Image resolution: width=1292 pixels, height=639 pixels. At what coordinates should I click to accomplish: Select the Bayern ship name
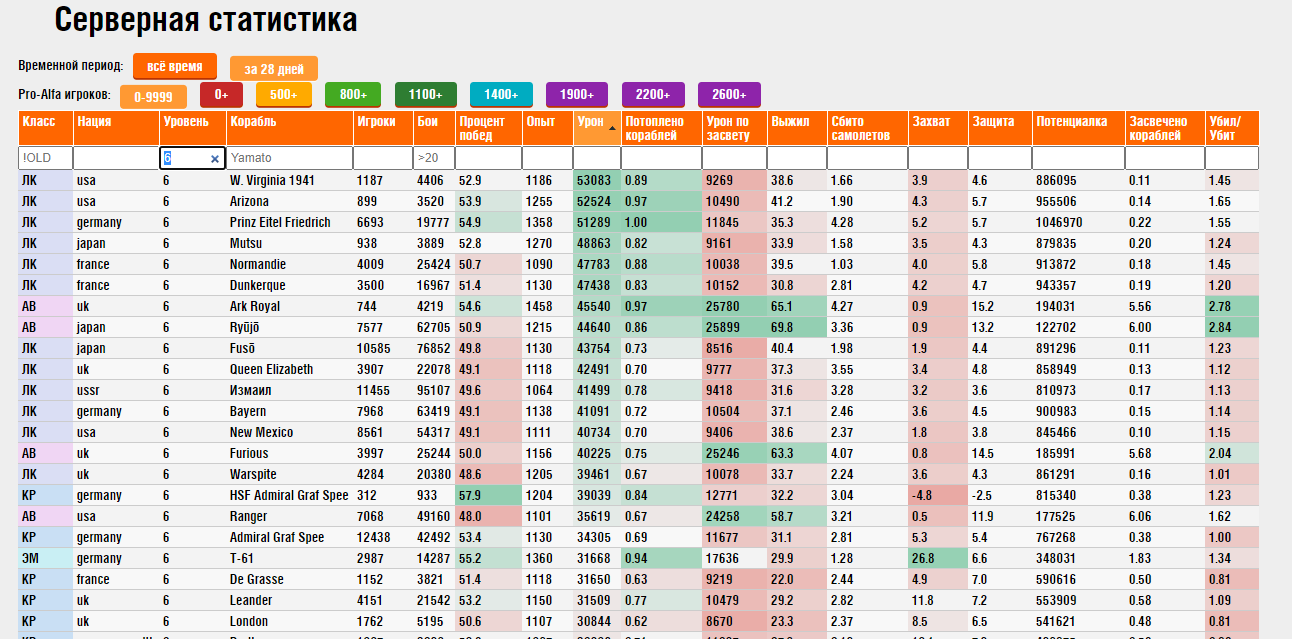(248, 411)
